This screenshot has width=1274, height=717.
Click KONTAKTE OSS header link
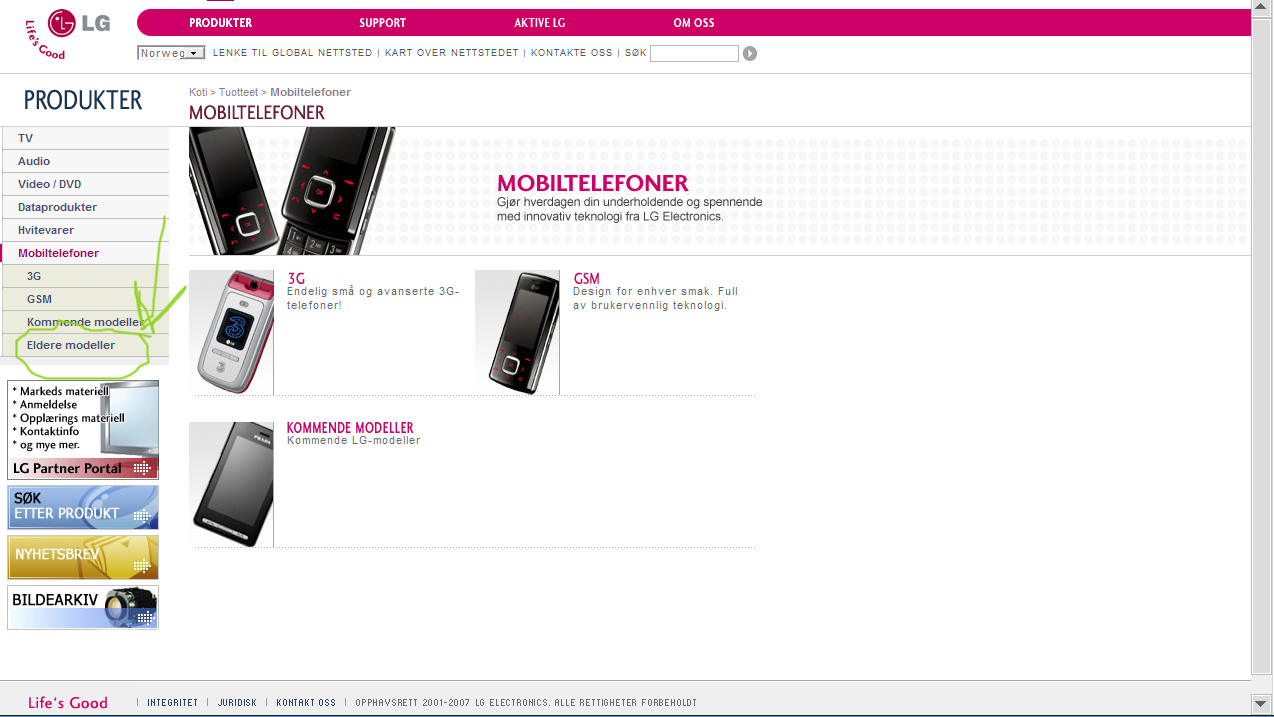tap(572, 53)
